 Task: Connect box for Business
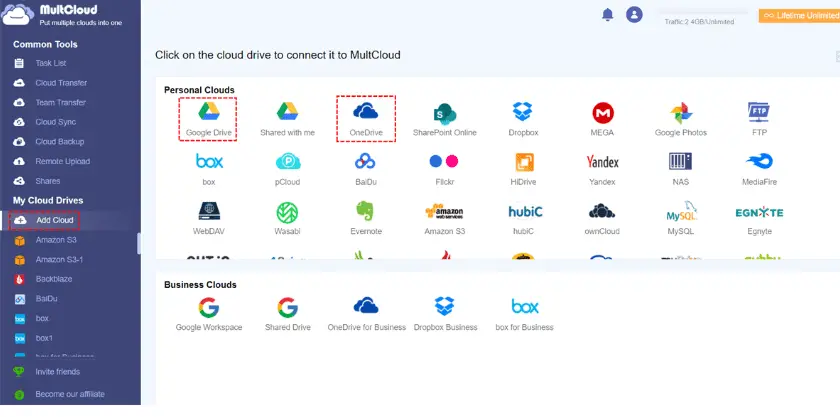524,314
